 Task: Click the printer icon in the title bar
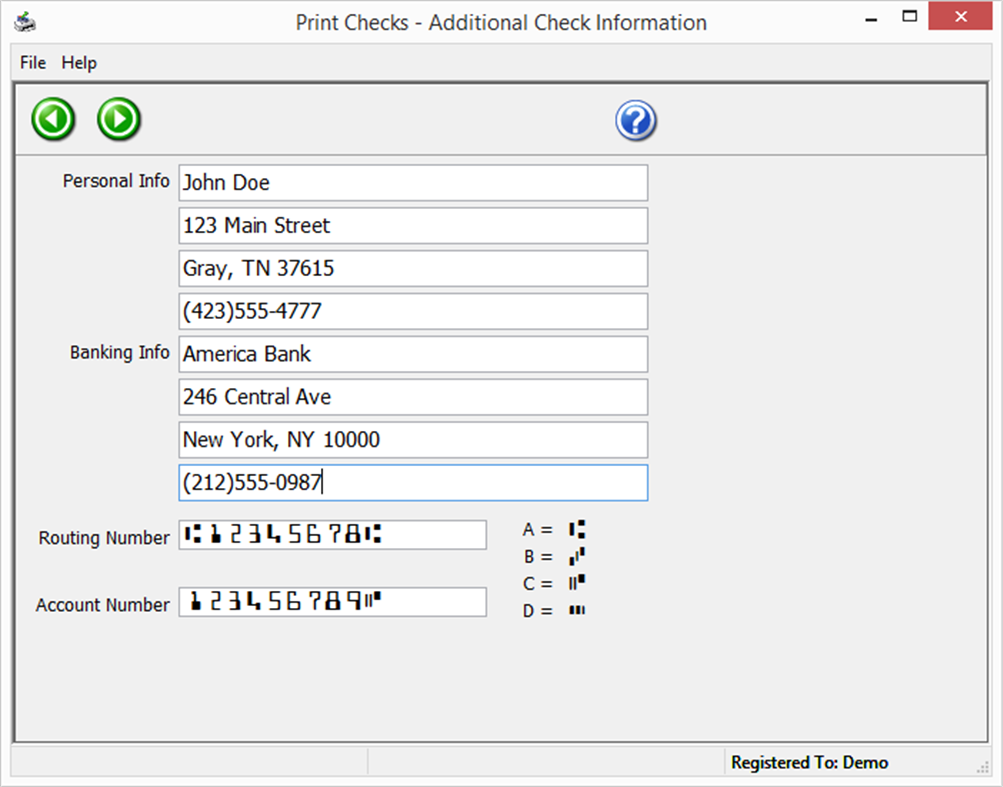[x=26, y=20]
